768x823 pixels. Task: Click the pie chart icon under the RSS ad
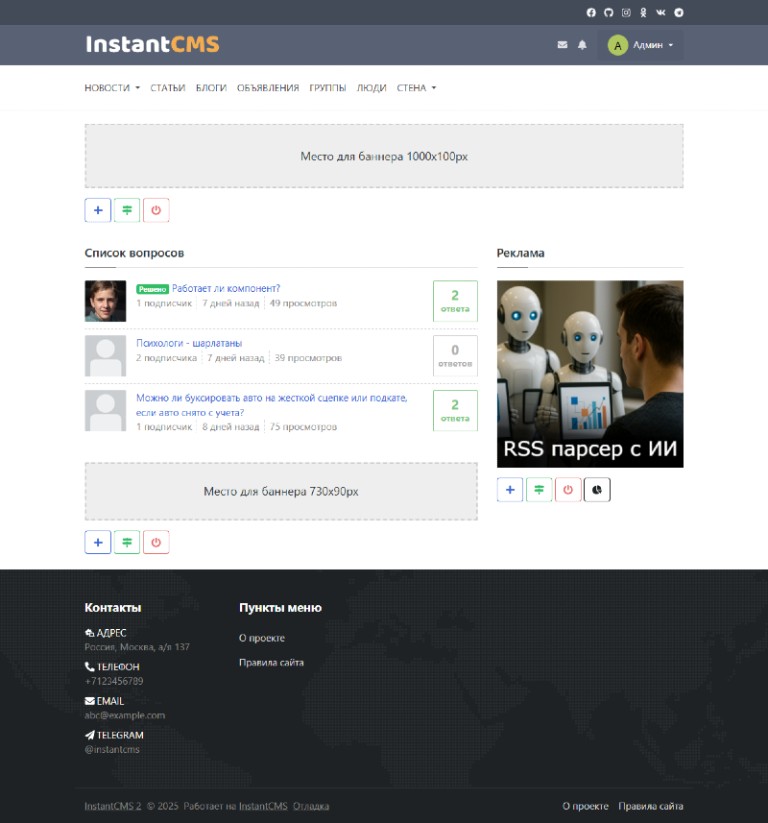(x=597, y=490)
